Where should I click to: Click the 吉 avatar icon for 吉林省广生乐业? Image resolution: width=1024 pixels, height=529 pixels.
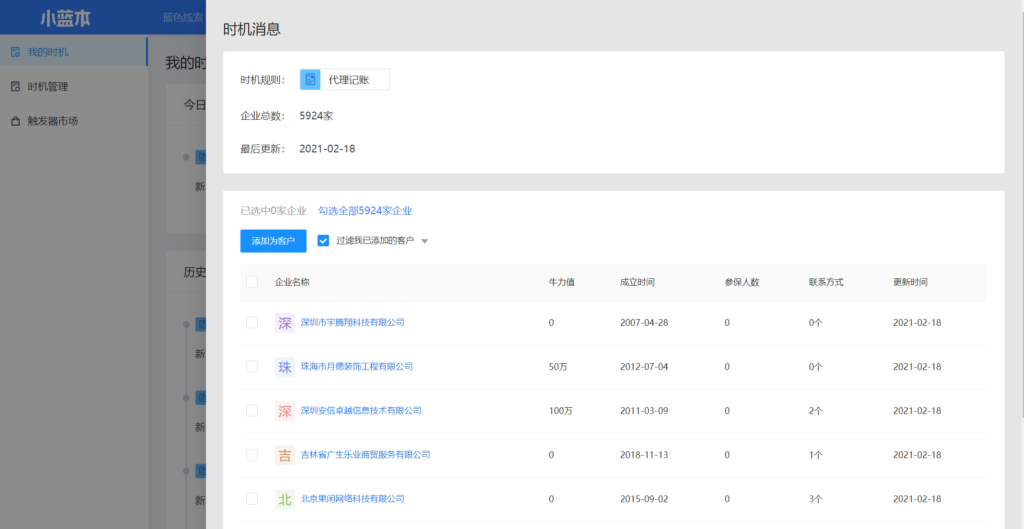click(285, 455)
